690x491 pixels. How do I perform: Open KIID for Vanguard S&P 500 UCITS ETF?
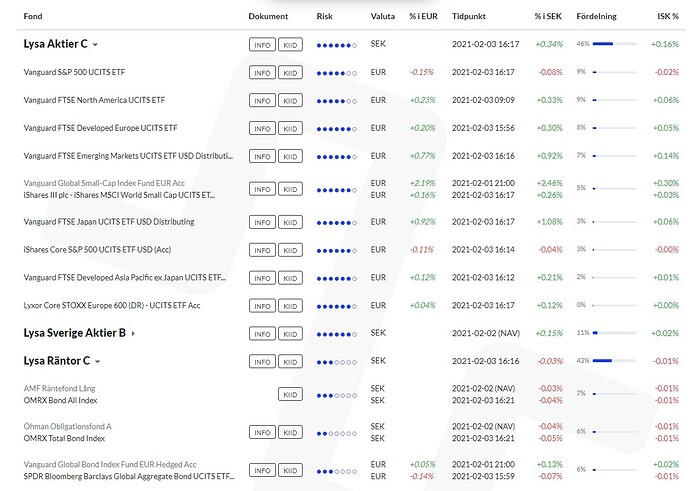289,73
